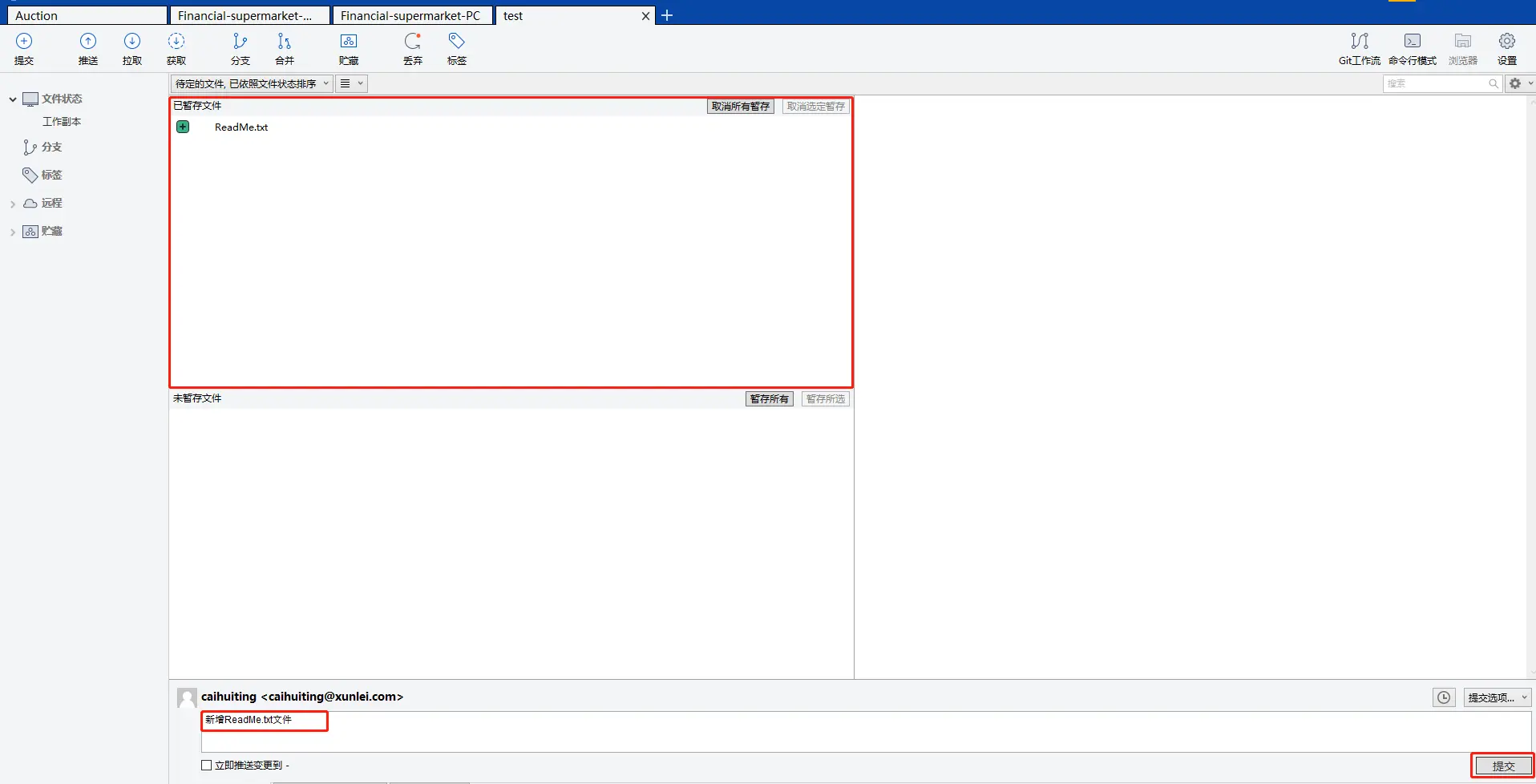The image size is (1536, 784).
Task: Switch to the Financial-supermarket-PC tab
Action: [x=413, y=15]
